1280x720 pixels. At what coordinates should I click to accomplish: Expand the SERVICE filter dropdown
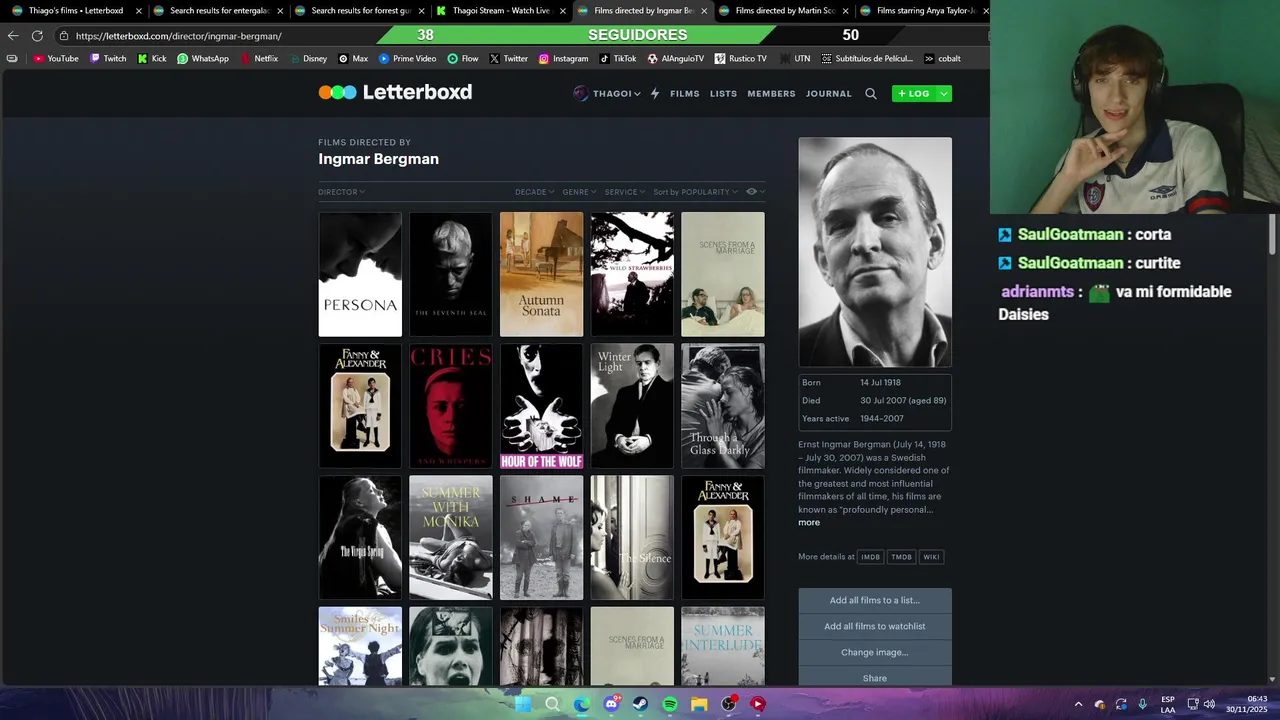tap(625, 192)
